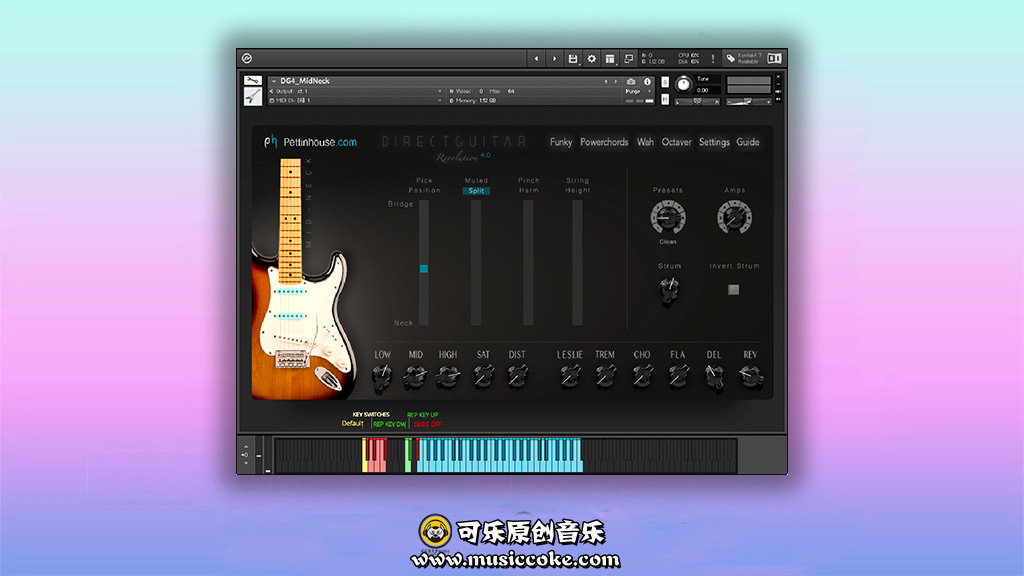Click the SLIDE OFF label
The height and width of the screenshot is (576, 1024).
coord(427,424)
